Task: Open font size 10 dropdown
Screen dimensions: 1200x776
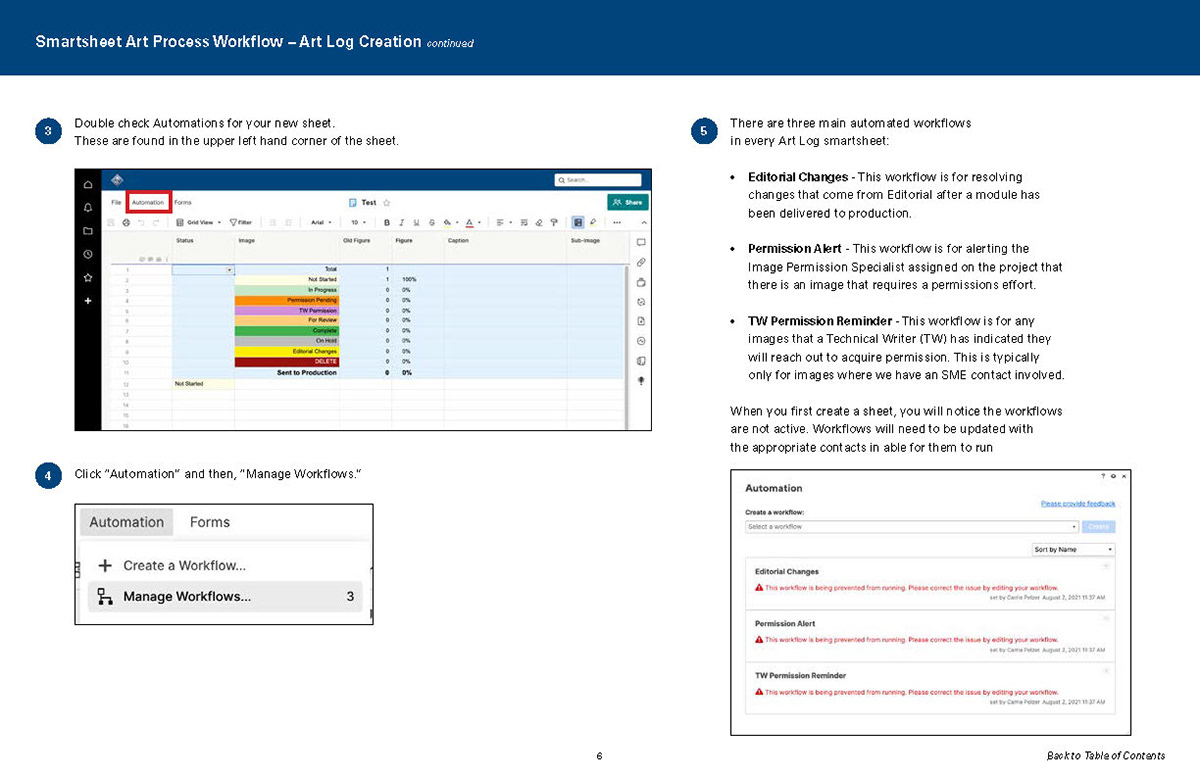Action: (x=358, y=222)
